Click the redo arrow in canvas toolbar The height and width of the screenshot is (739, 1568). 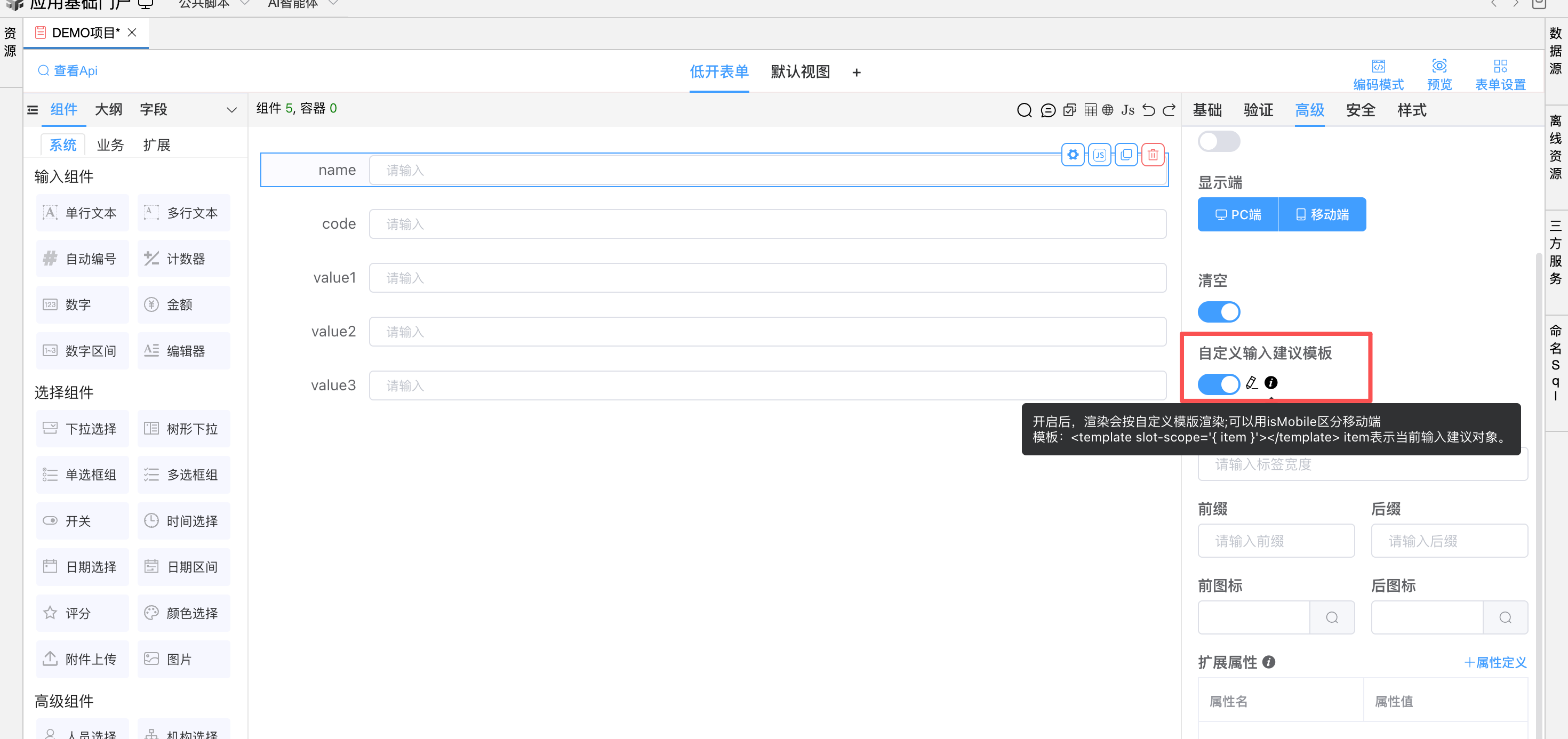[x=1169, y=110]
